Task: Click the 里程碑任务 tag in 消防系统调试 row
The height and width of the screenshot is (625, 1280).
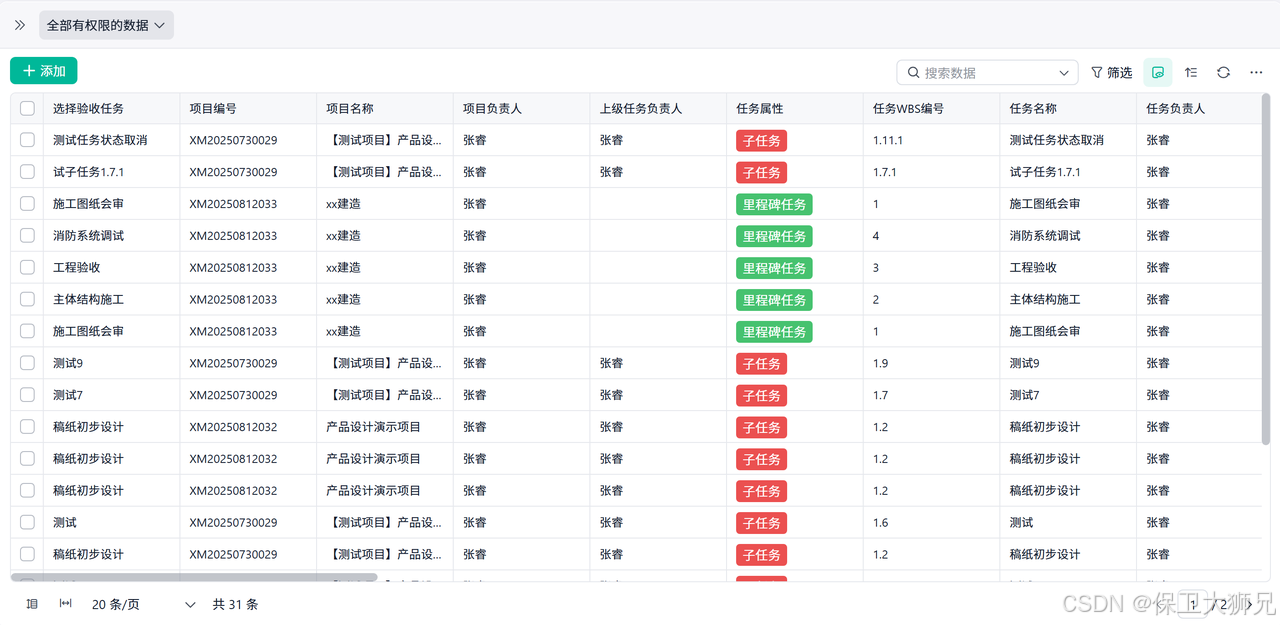Action: click(x=774, y=236)
